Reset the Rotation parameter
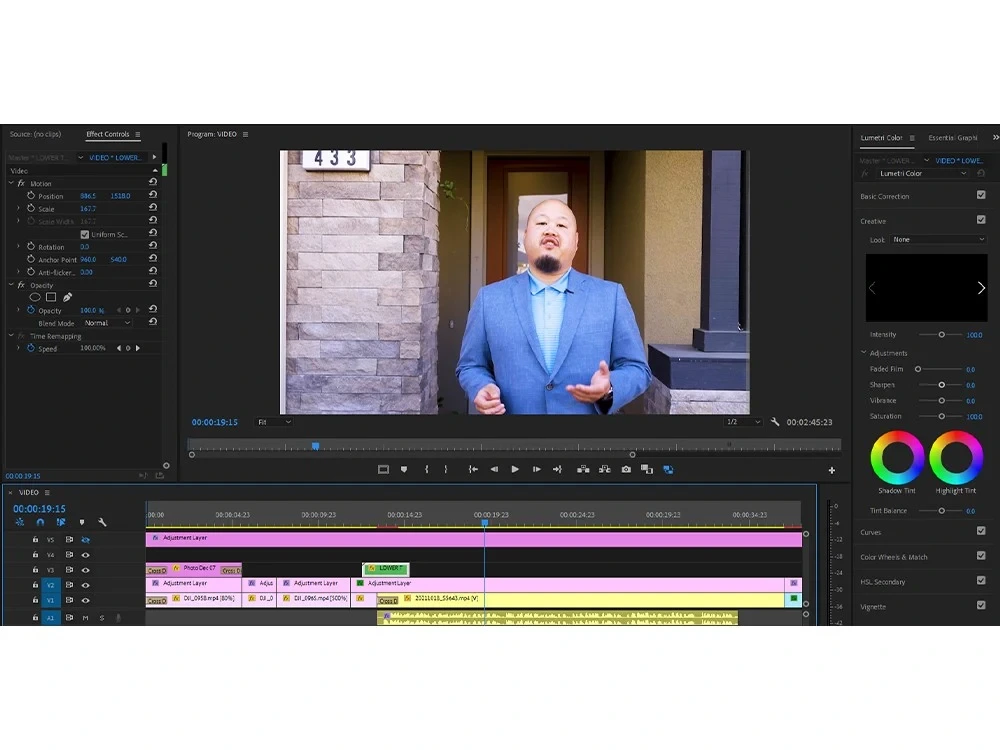Viewport: 1000px width, 750px height. click(153, 246)
